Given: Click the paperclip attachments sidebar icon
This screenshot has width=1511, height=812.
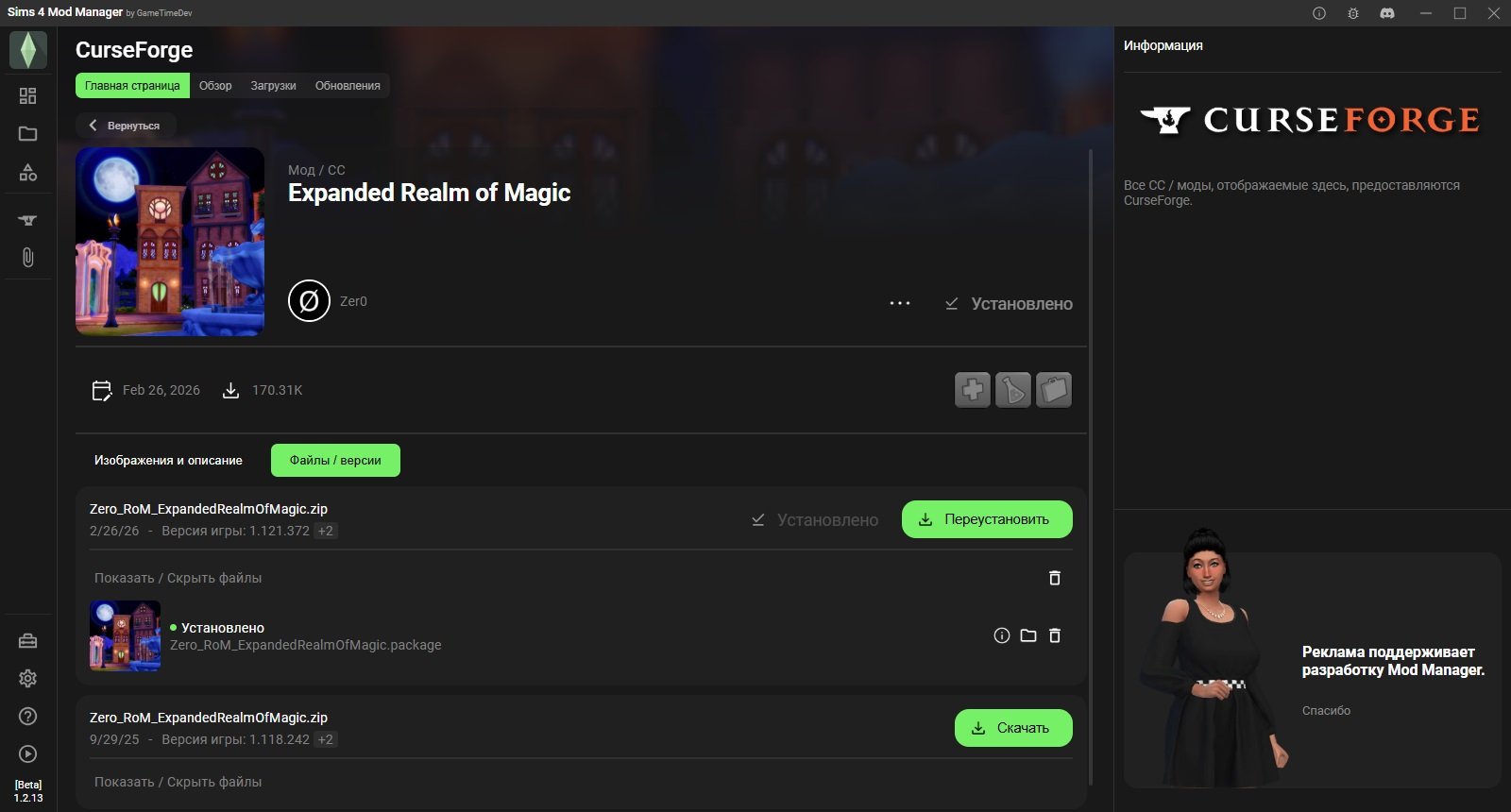Looking at the screenshot, I should coord(27,258).
